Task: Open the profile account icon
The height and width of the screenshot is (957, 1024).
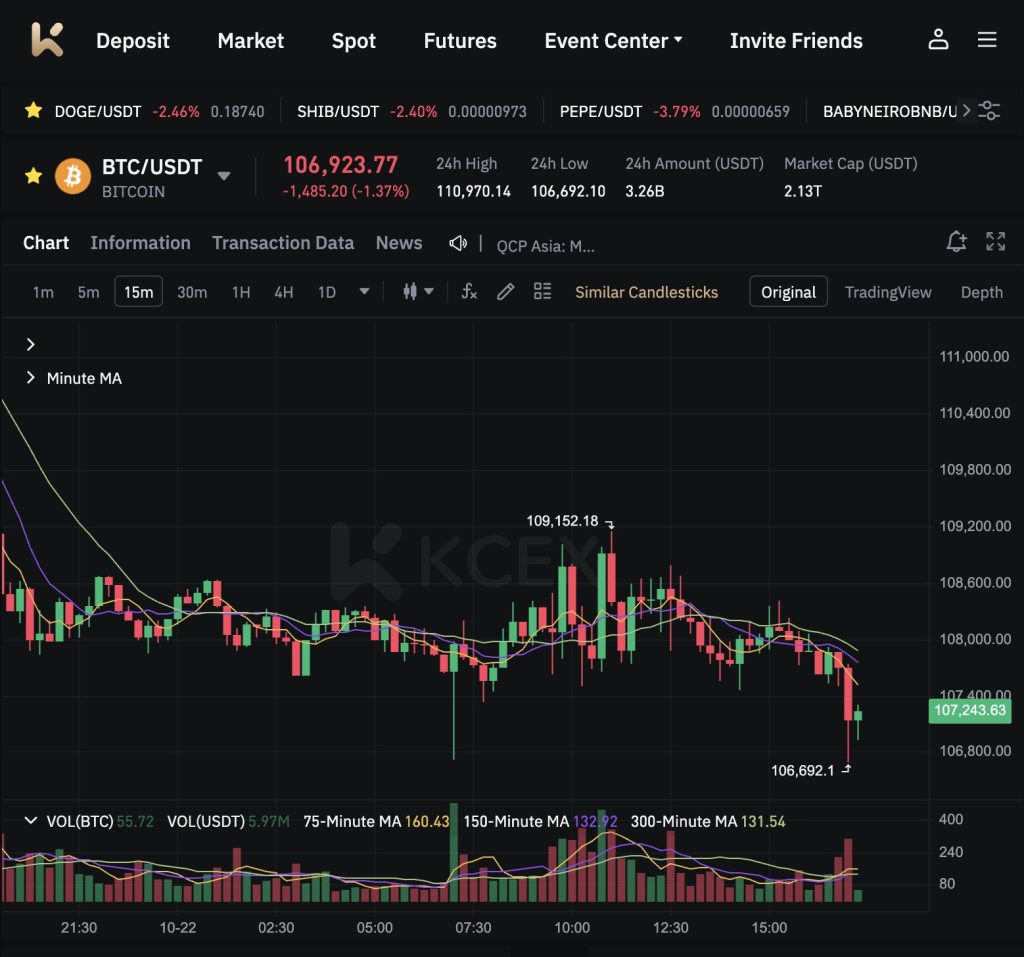Action: click(x=938, y=40)
